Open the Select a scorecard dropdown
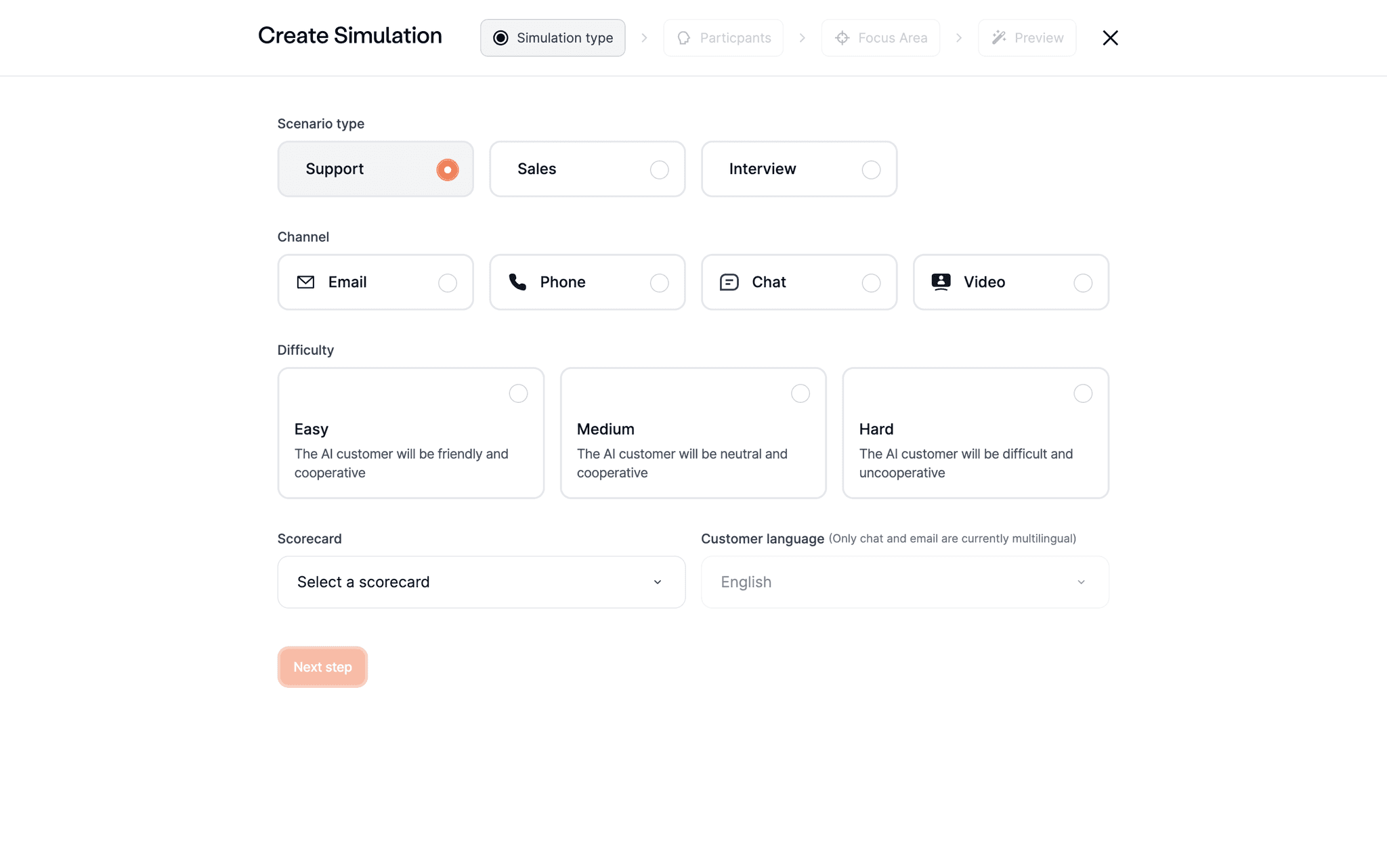 pyautogui.click(x=481, y=582)
